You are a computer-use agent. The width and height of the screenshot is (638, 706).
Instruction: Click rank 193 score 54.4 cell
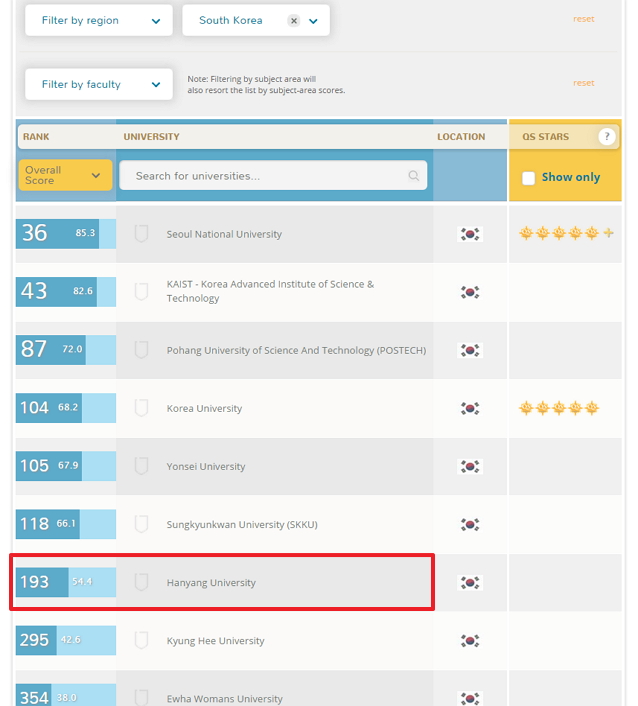(66, 582)
